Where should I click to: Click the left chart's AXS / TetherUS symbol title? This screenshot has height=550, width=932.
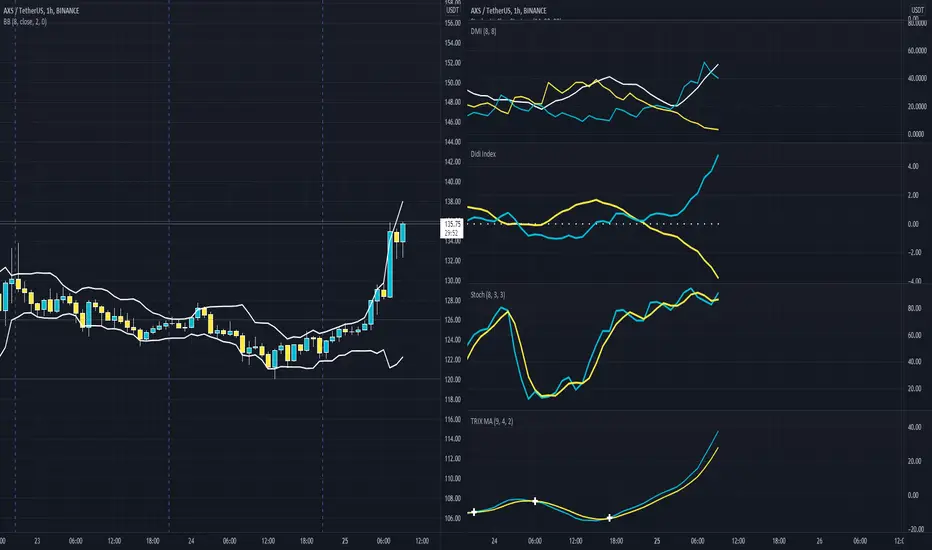[x=41, y=11]
